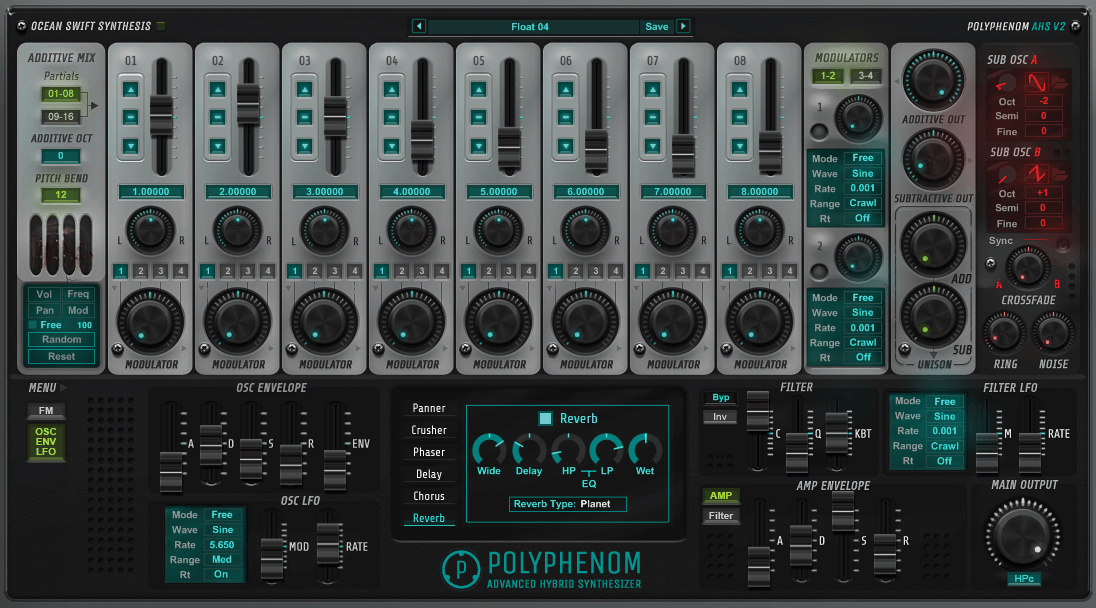1096x608 pixels.
Task: Select partials 09-16
Action: pyautogui.click(x=61, y=117)
